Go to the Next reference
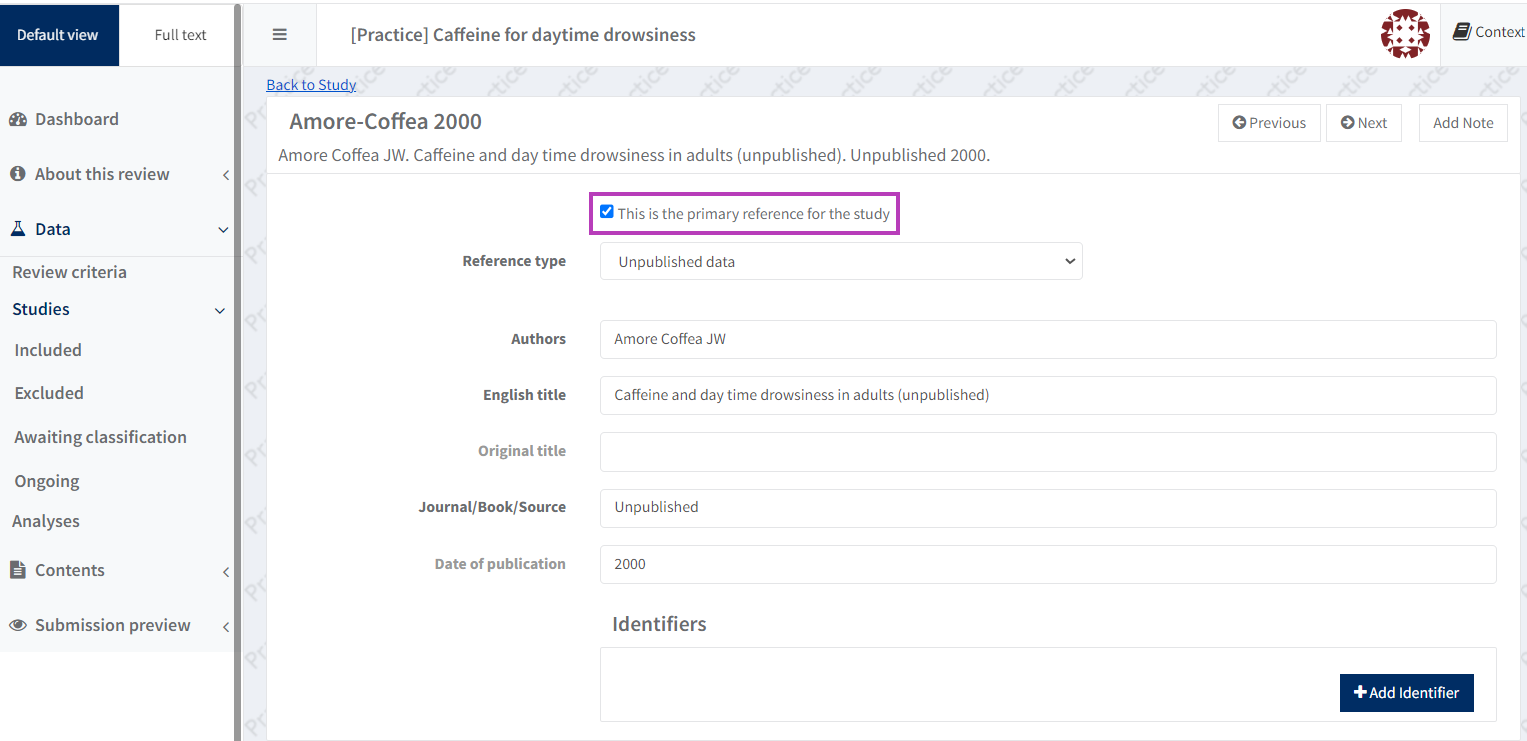This screenshot has width=1527, height=741. 1363,123
